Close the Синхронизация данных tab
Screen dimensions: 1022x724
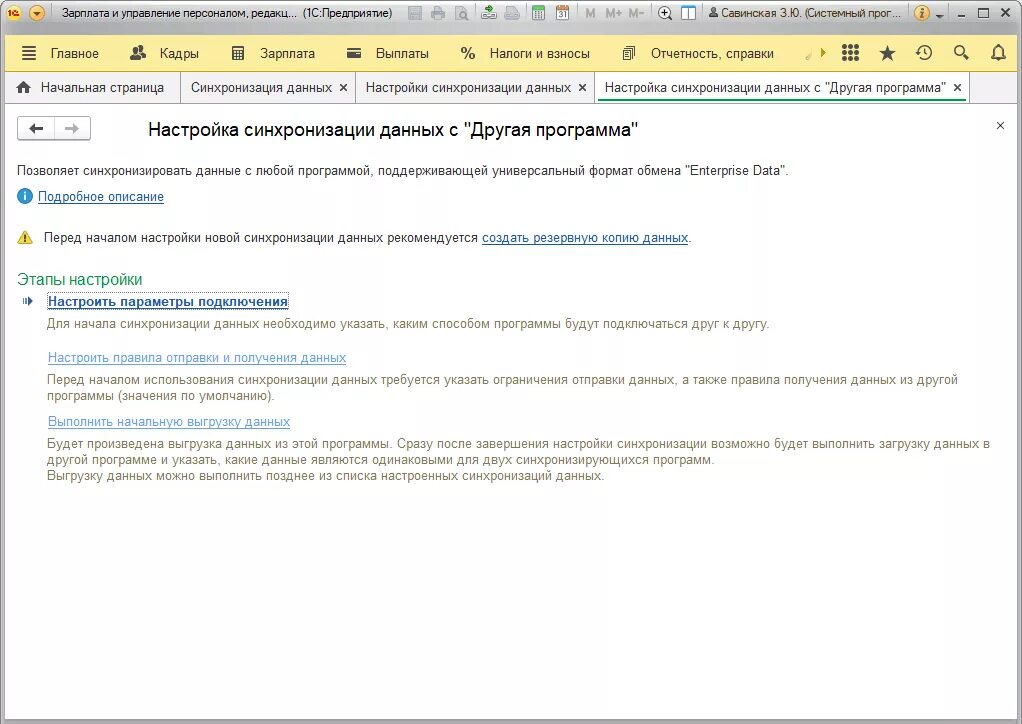click(343, 87)
